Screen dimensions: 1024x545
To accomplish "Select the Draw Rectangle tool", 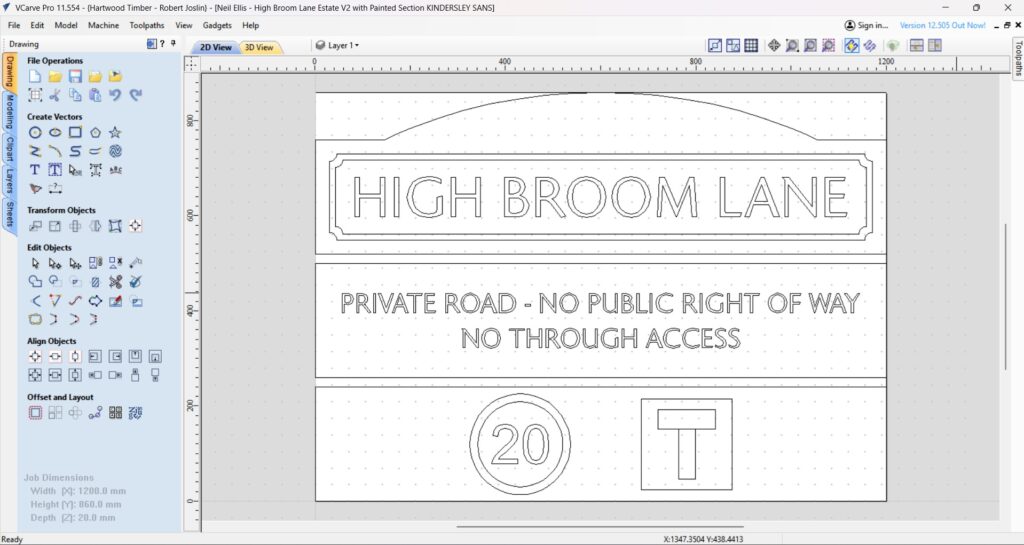I will click(75, 132).
